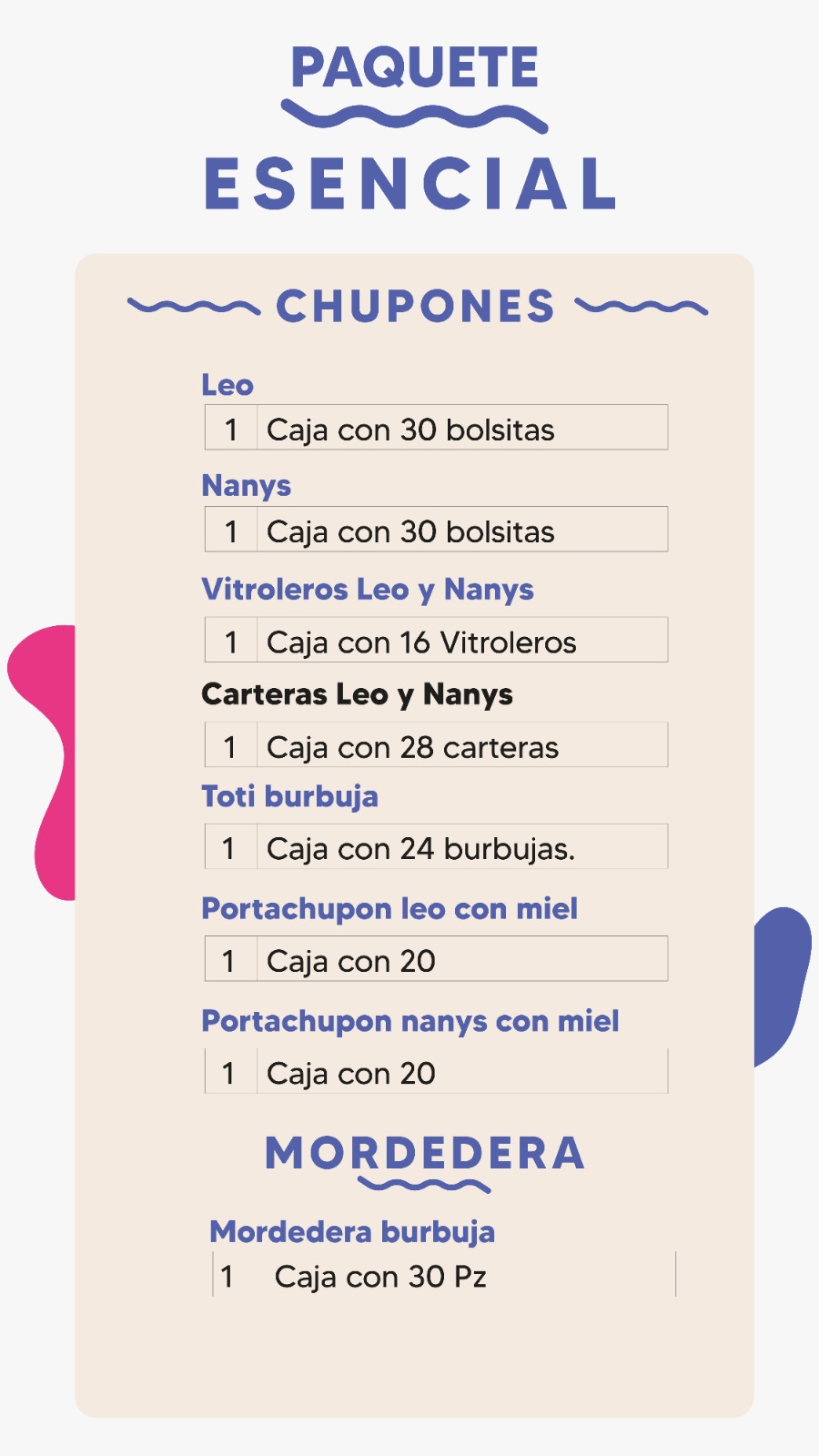
Task: Click the wavy line right of CHUPONES
Action: tap(642, 307)
